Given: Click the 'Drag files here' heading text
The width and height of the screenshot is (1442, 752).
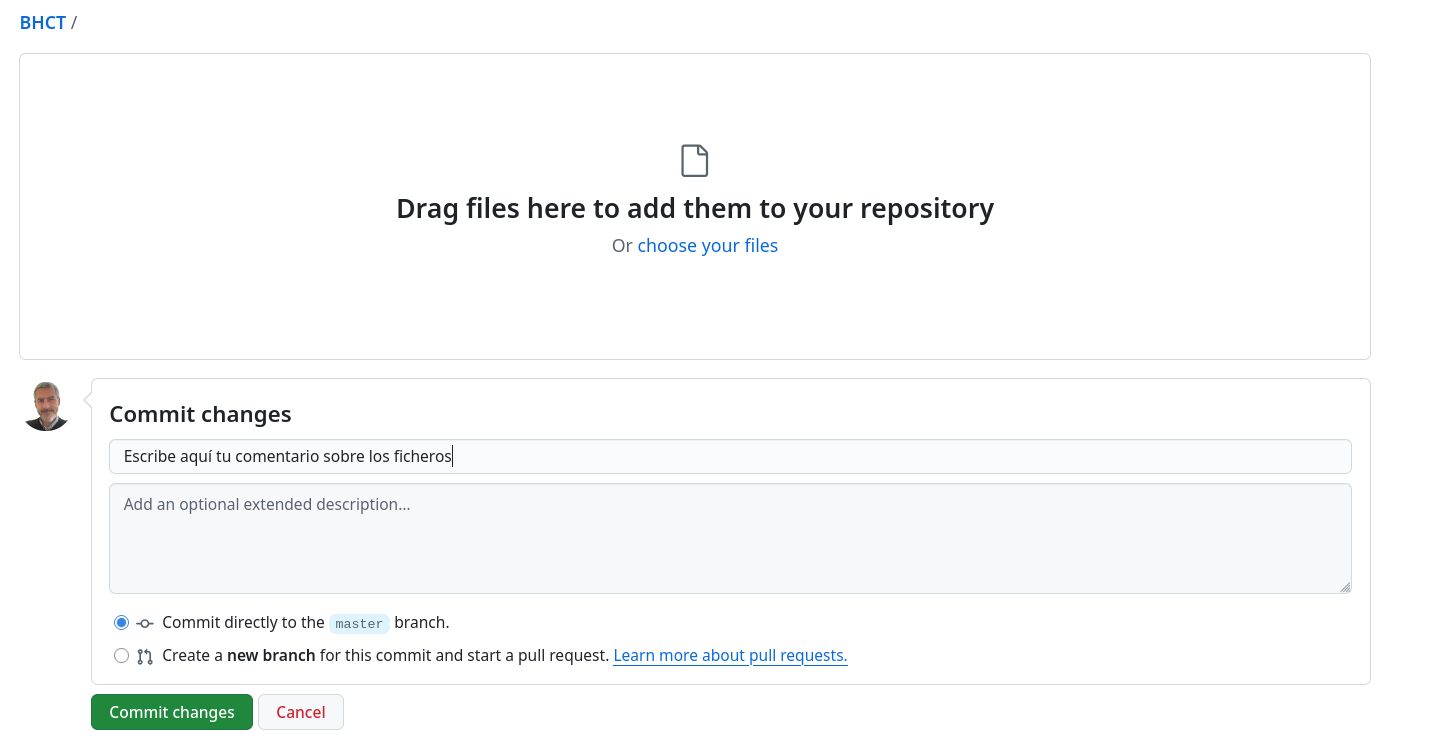Looking at the screenshot, I should 695,208.
